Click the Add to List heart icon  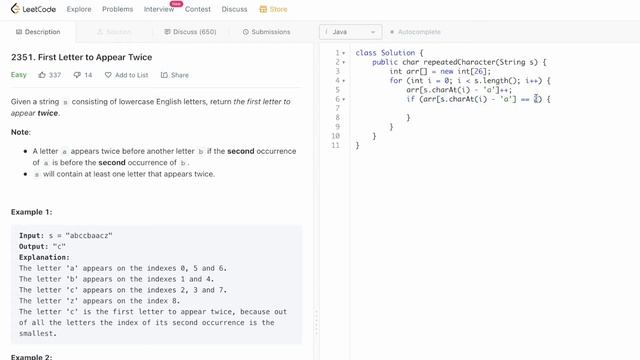click(x=108, y=75)
